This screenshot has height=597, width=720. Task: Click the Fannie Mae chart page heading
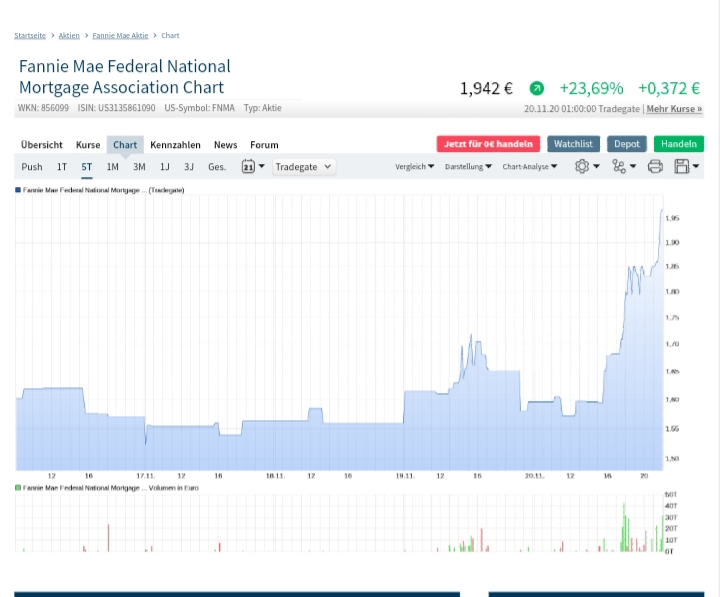pos(124,77)
